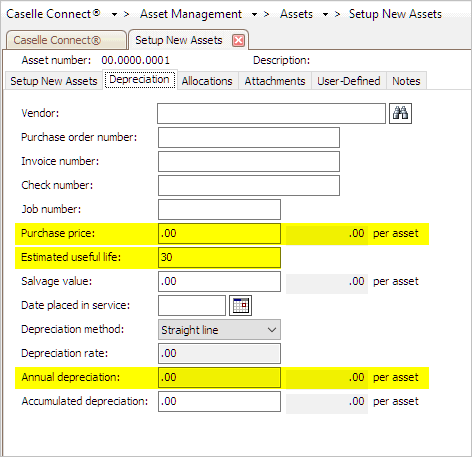472x457 pixels.
Task: Switch to the Allocations tab
Action: (207, 81)
